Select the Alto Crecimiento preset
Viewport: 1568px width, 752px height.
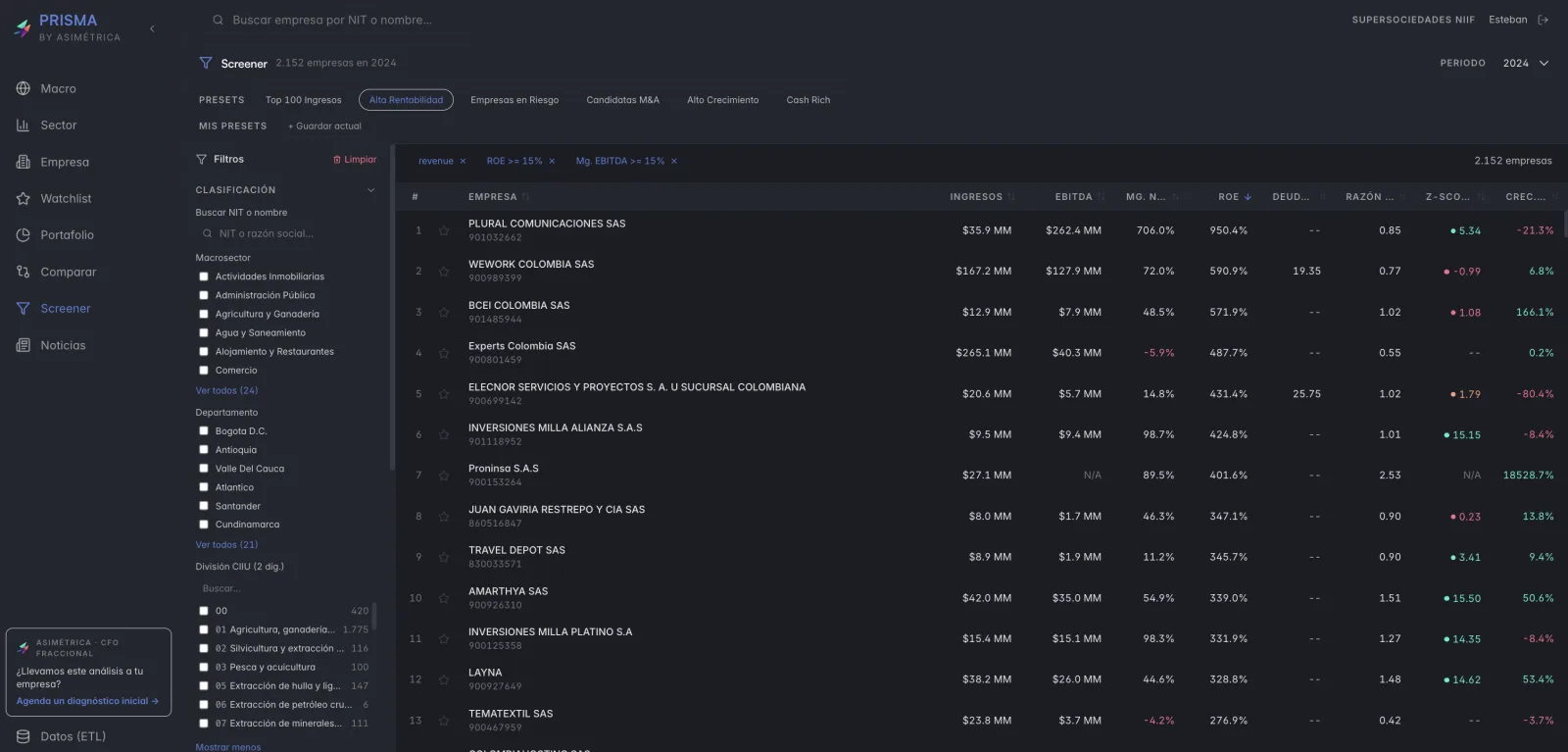pos(722,100)
